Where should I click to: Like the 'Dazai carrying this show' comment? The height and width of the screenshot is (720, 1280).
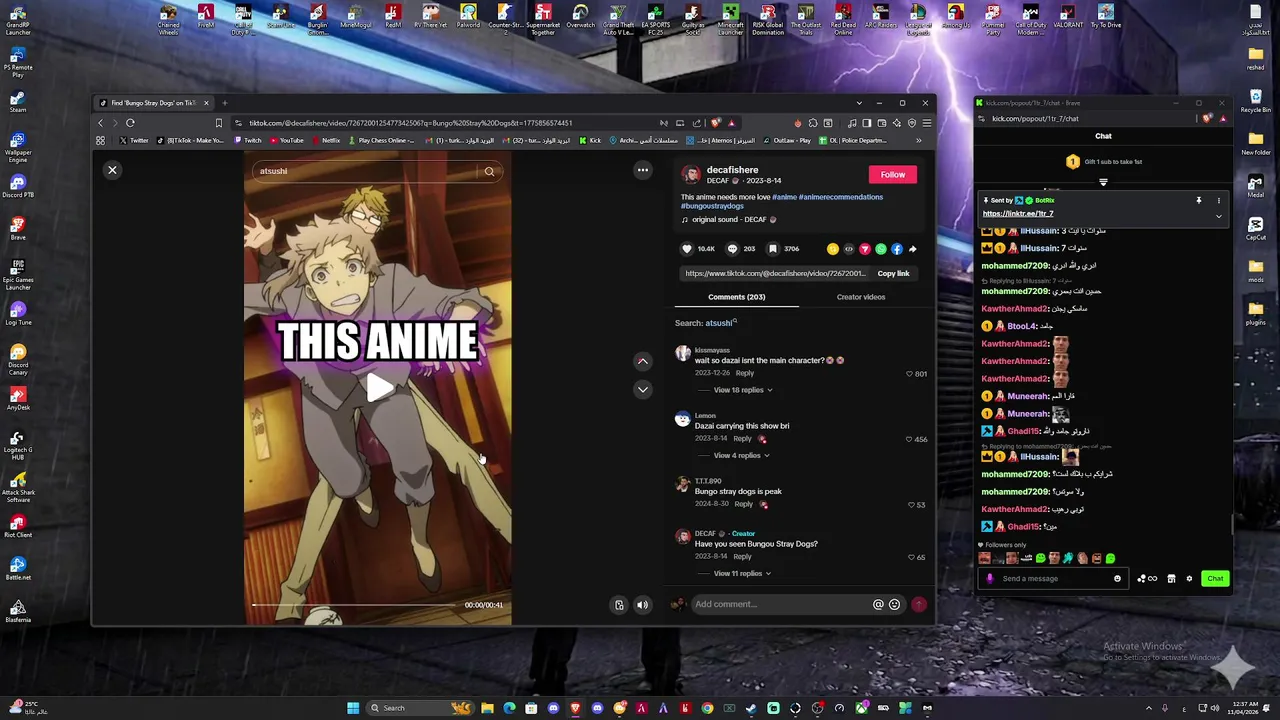click(909, 439)
